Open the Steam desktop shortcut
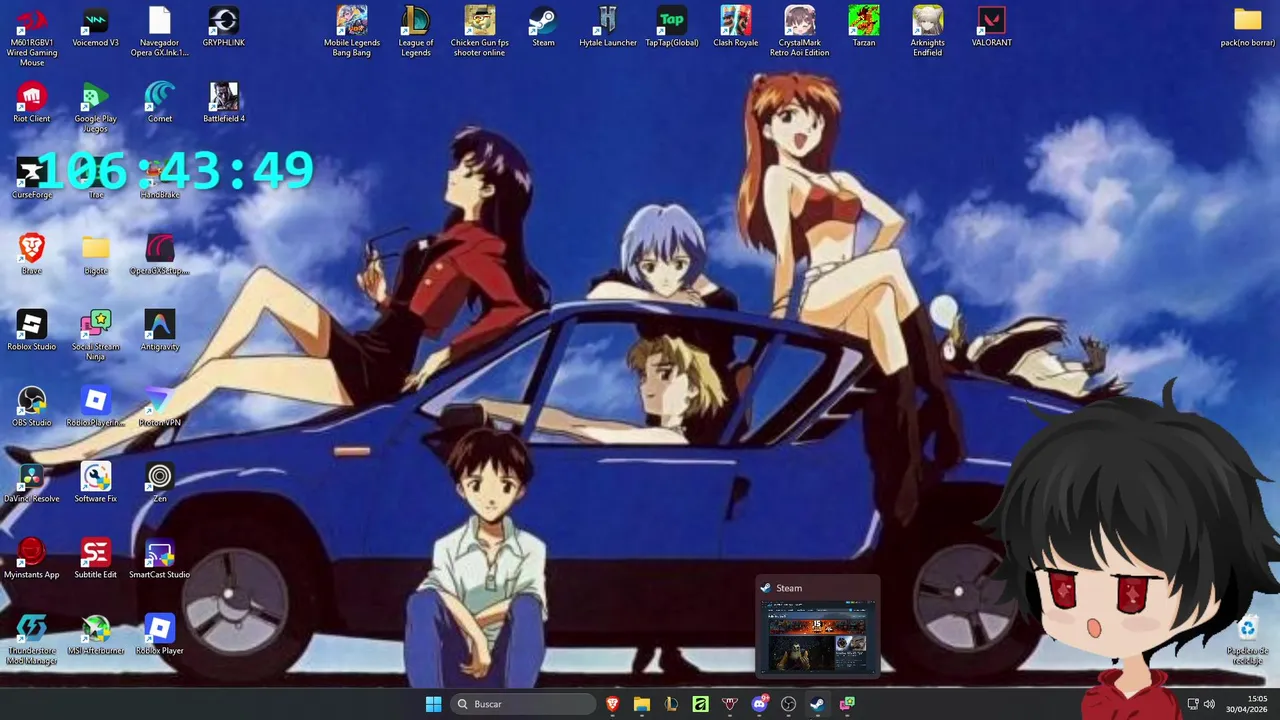The width and height of the screenshot is (1280, 720). coord(543,28)
